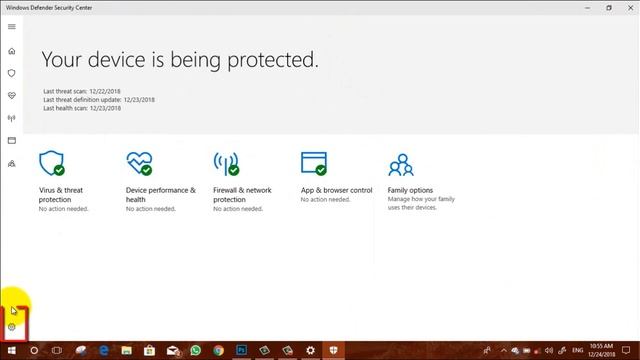The image size is (640, 360).
Task: Go to Home via sidebar house icon
Action: (x=12, y=51)
